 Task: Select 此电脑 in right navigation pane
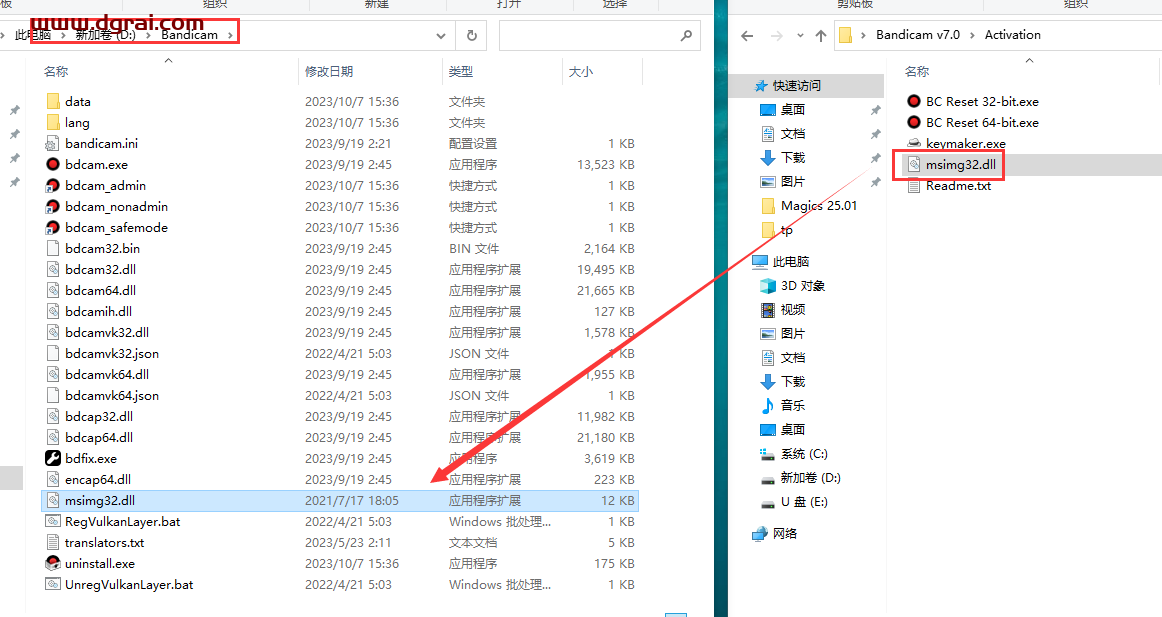[x=791, y=261]
